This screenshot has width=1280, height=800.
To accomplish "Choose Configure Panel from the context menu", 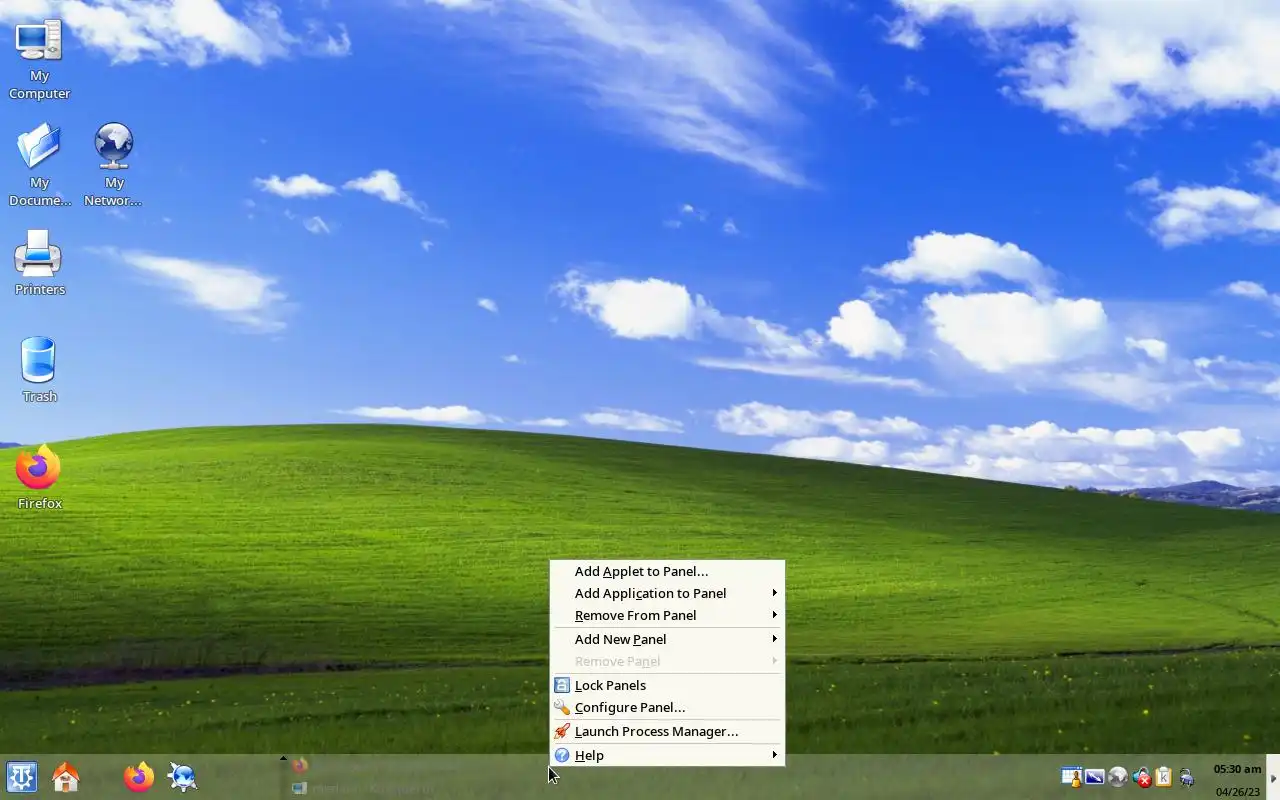I will [x=667, y=707].
